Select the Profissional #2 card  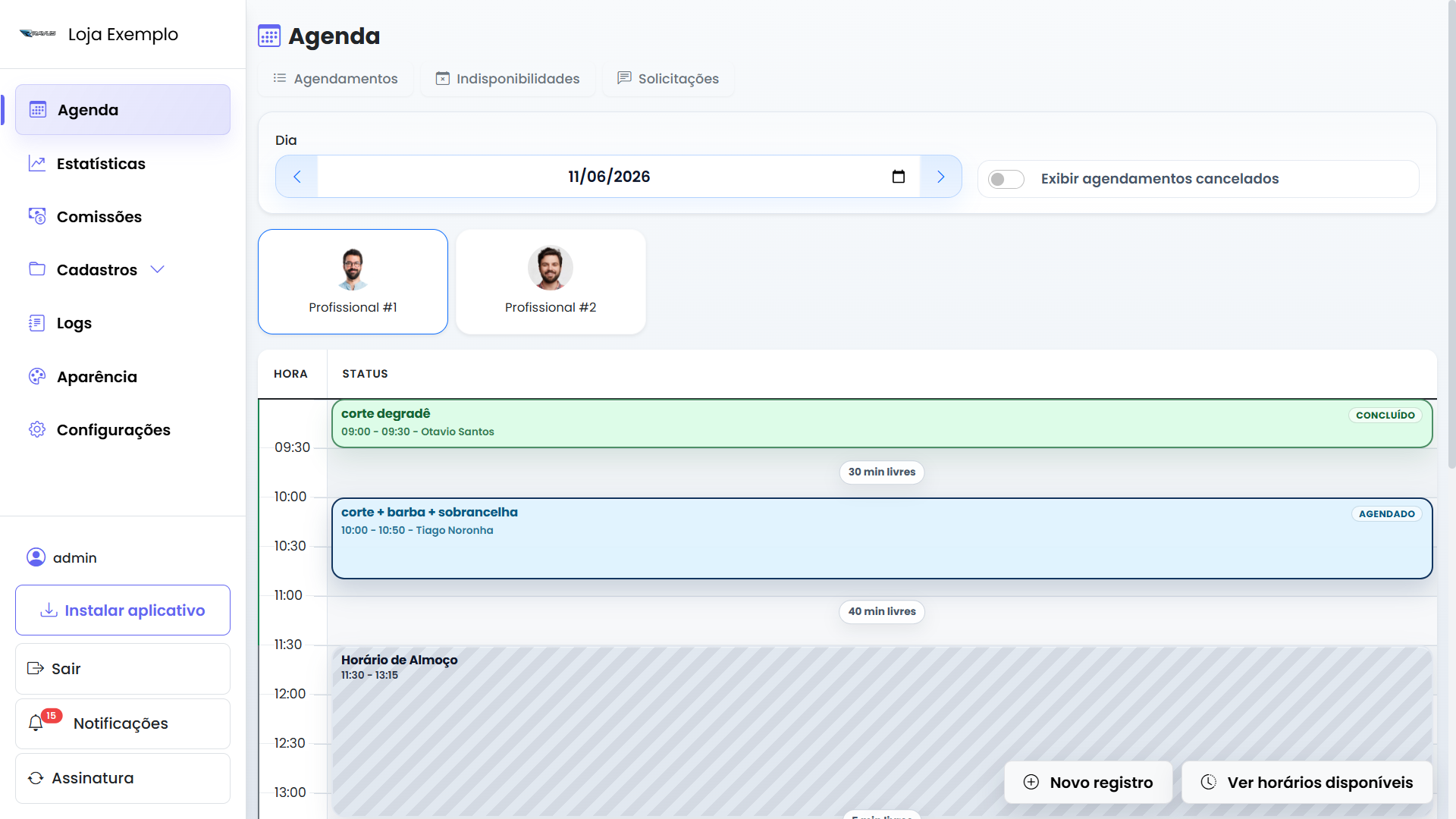[551, 281]
